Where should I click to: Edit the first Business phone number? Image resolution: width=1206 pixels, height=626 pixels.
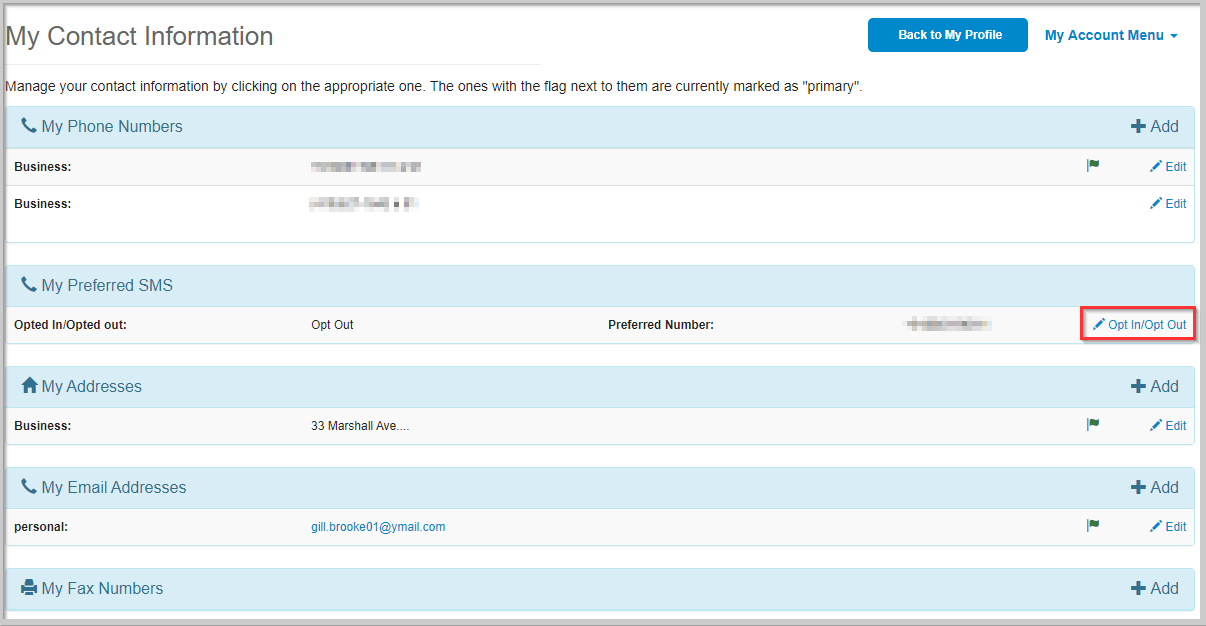click(1168, 167)
